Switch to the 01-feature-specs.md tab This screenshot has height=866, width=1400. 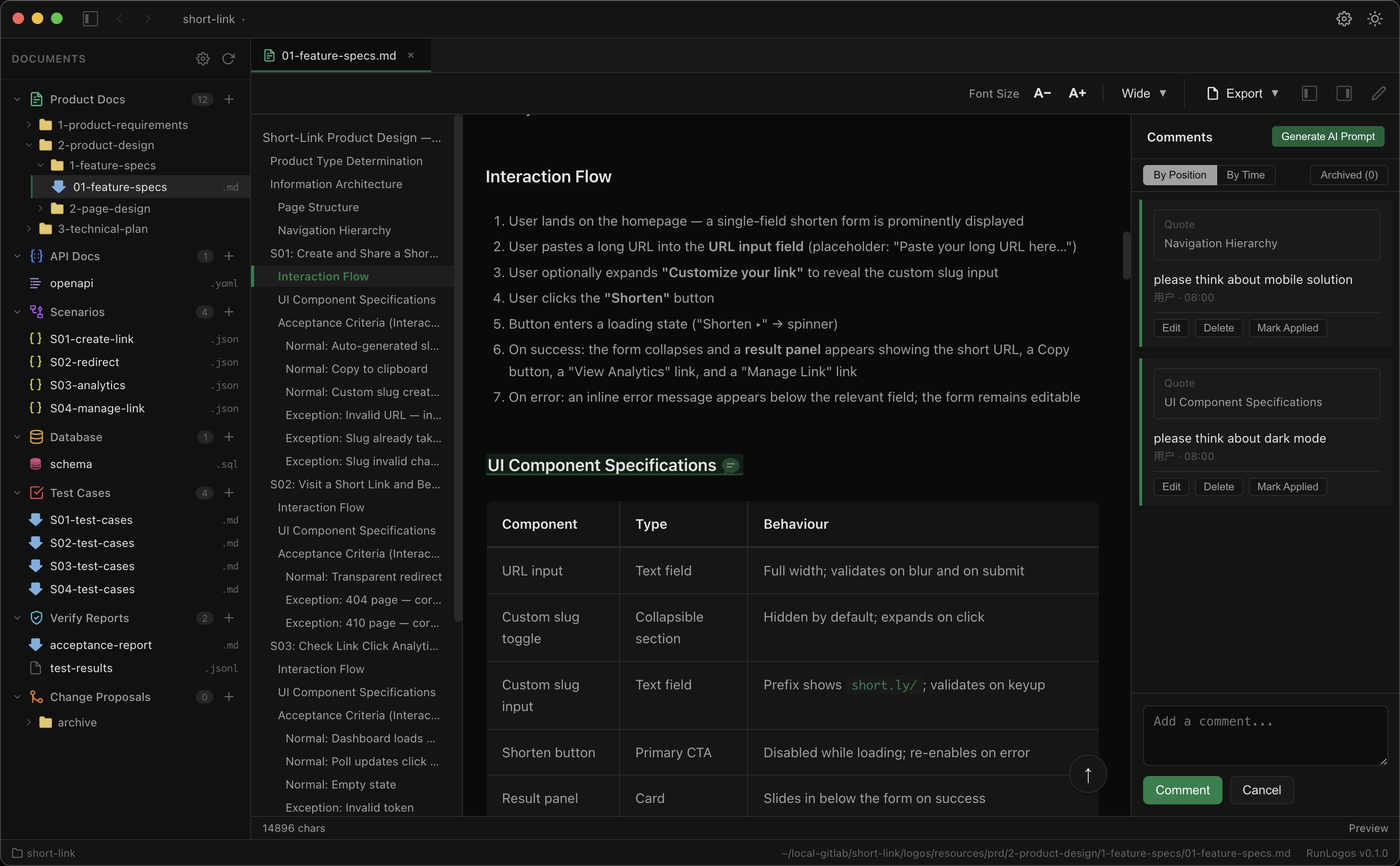pos(338,55)
